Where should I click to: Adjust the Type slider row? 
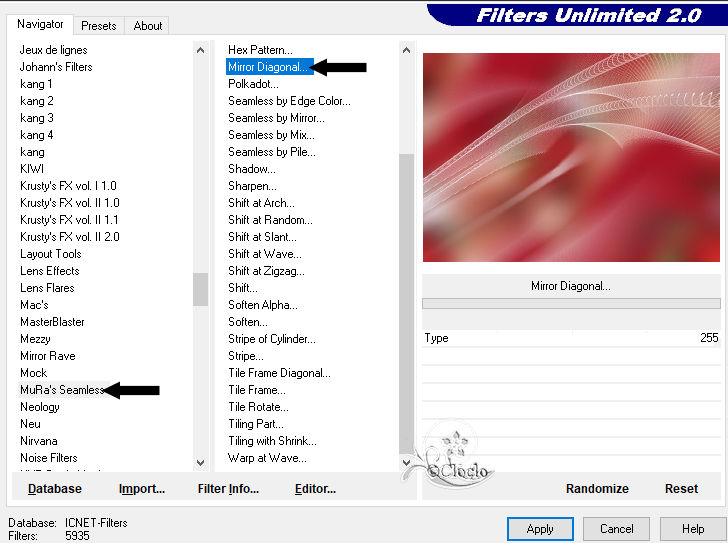(571, 338)
